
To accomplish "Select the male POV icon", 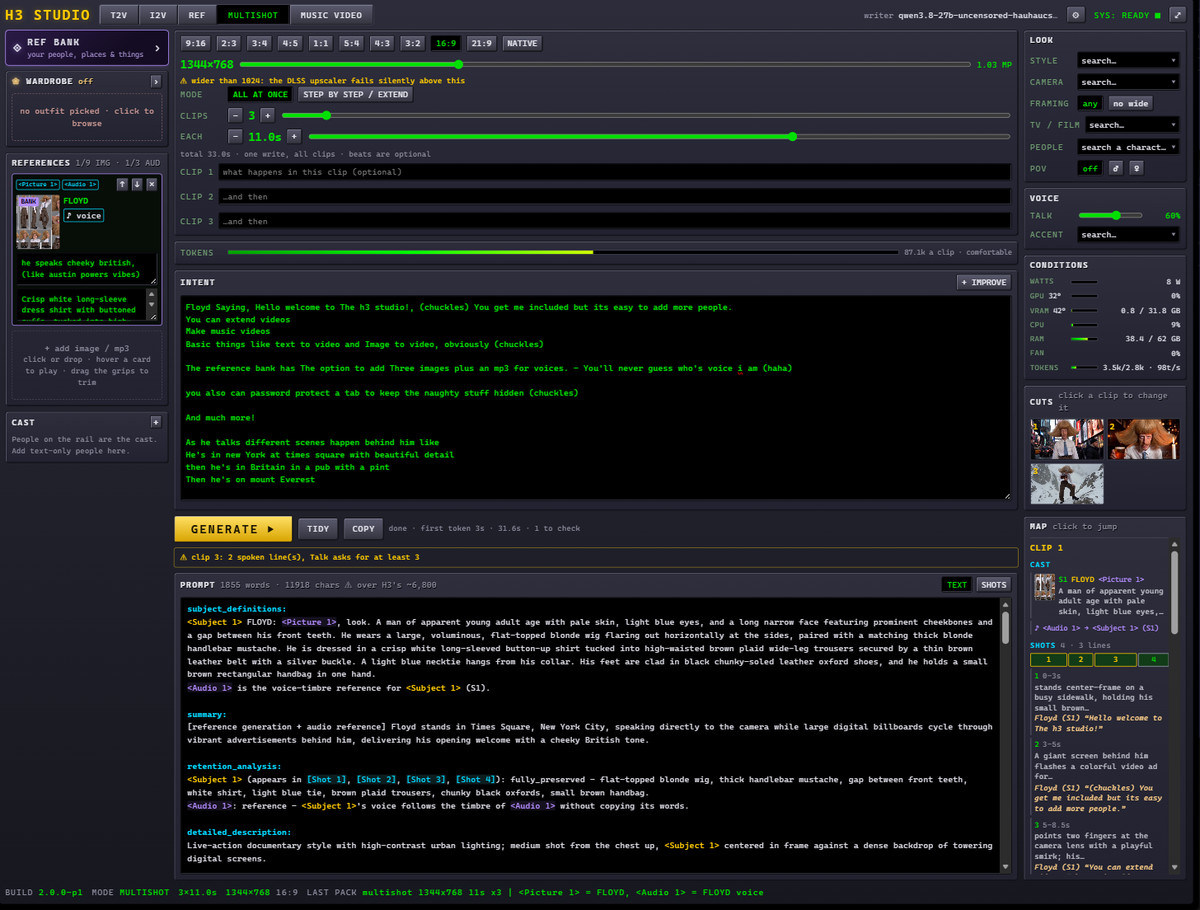I will pyautogui.click(x=1116, y=168).
